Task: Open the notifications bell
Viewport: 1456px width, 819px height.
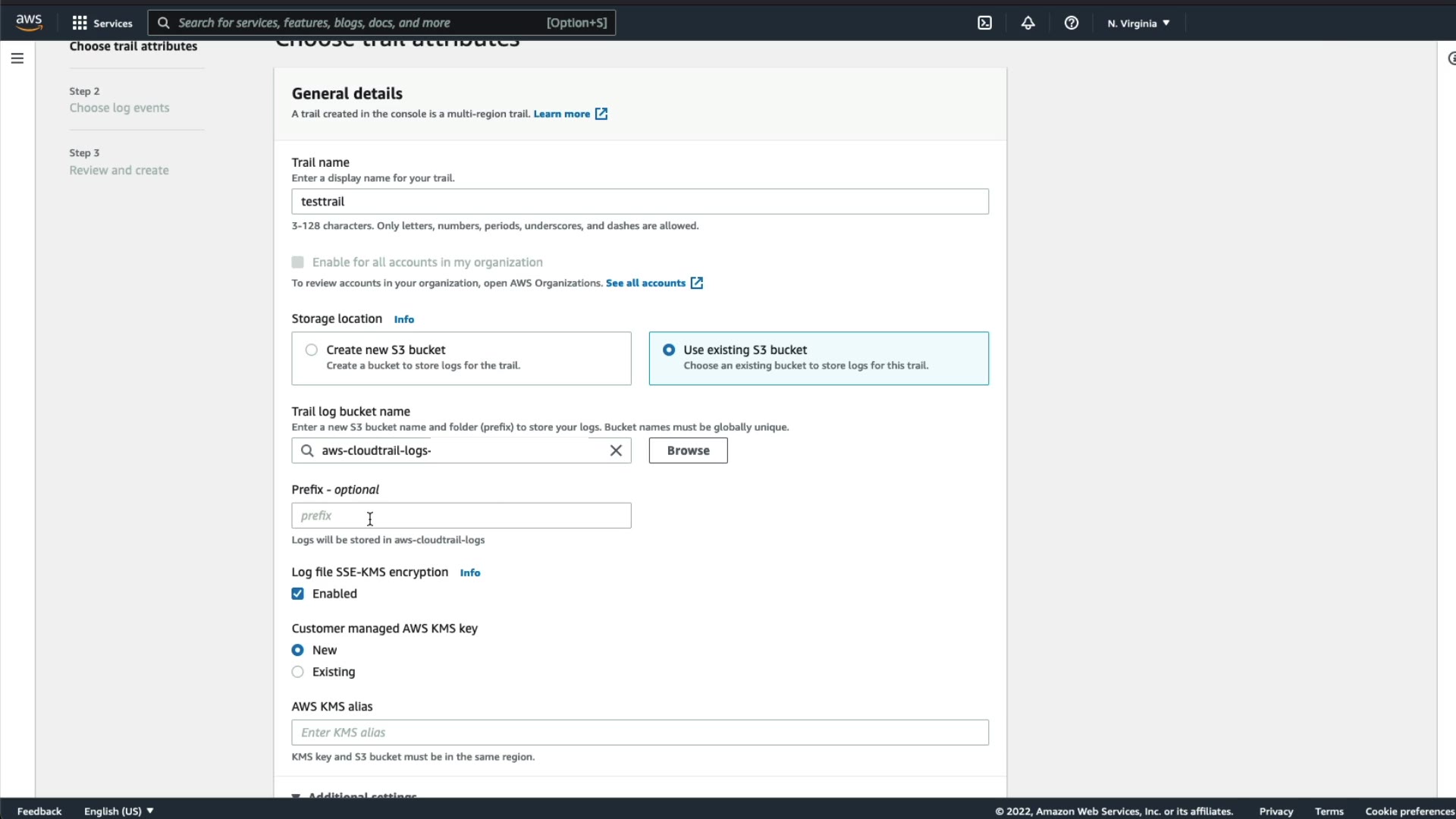Action: pos(1028,23)
